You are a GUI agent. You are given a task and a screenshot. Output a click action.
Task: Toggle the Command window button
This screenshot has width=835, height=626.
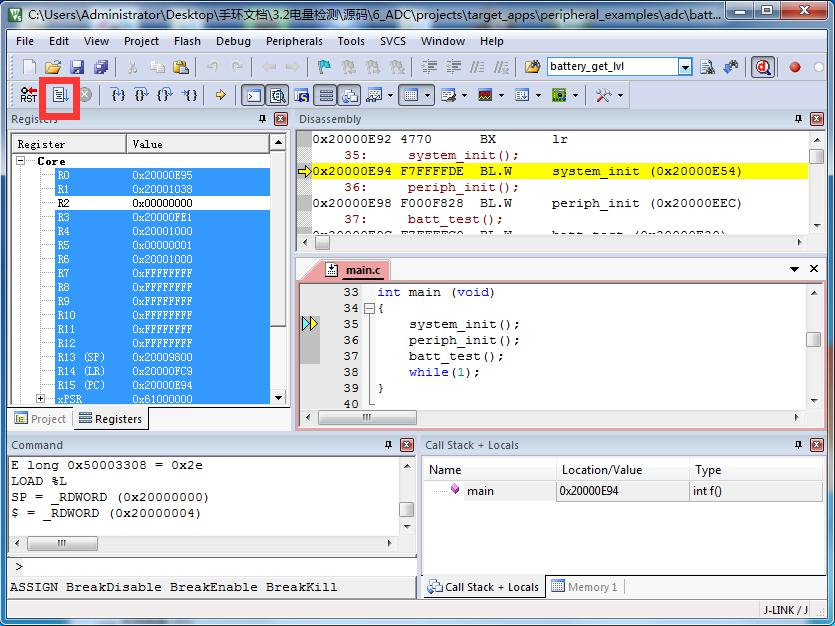(253, 96)
